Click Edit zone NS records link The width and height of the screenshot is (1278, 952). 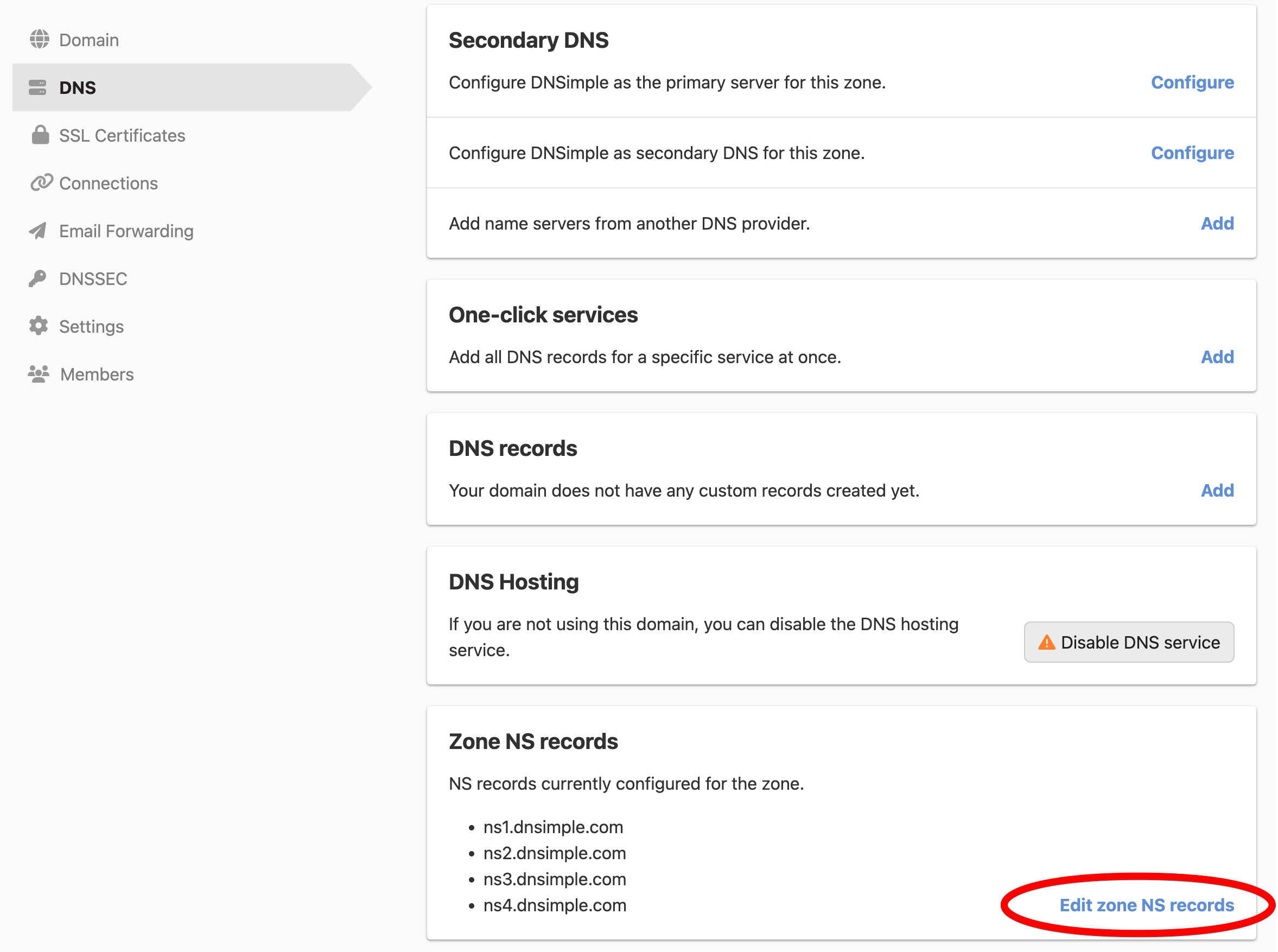[x=1146, y=905]
